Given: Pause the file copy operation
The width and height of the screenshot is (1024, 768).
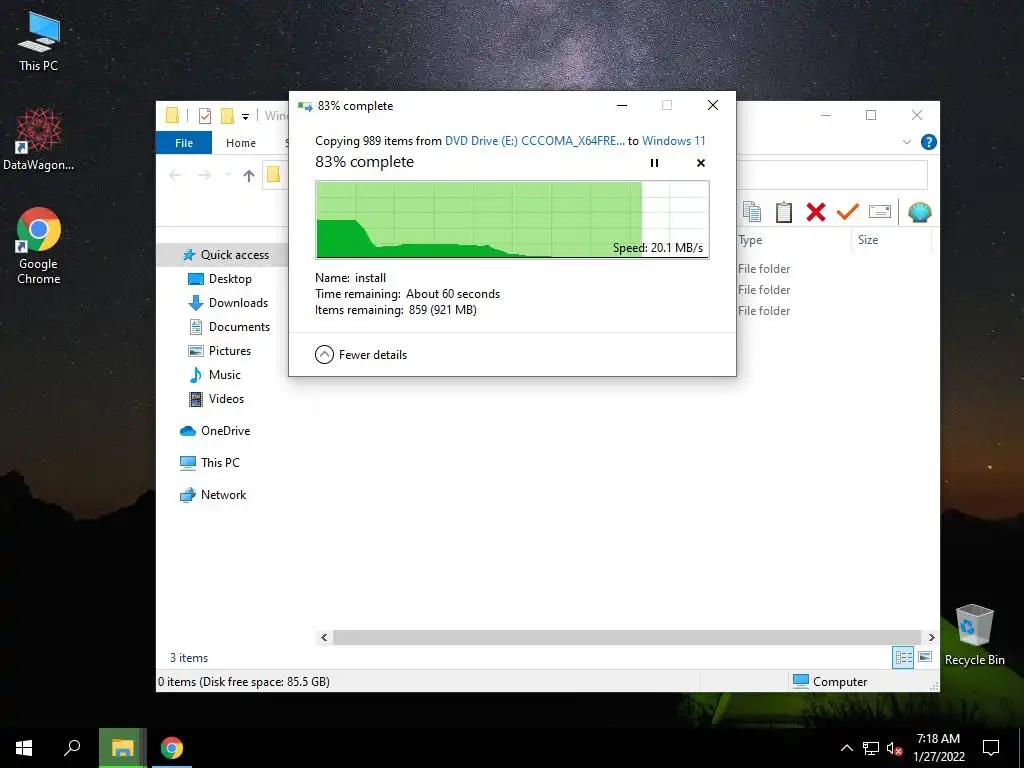Looking at the screenshot, I should (x=654, y=163).
